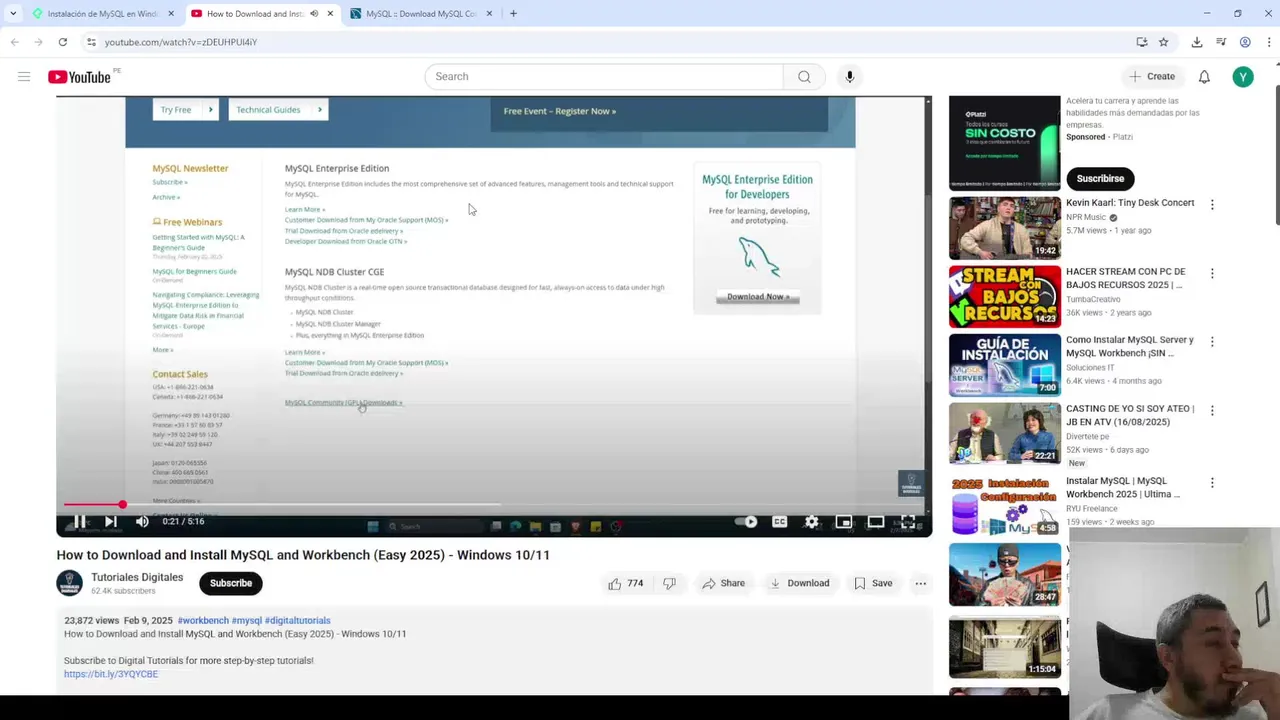
Task: Toggle the autoplay switch
Action: click(746, 521)
